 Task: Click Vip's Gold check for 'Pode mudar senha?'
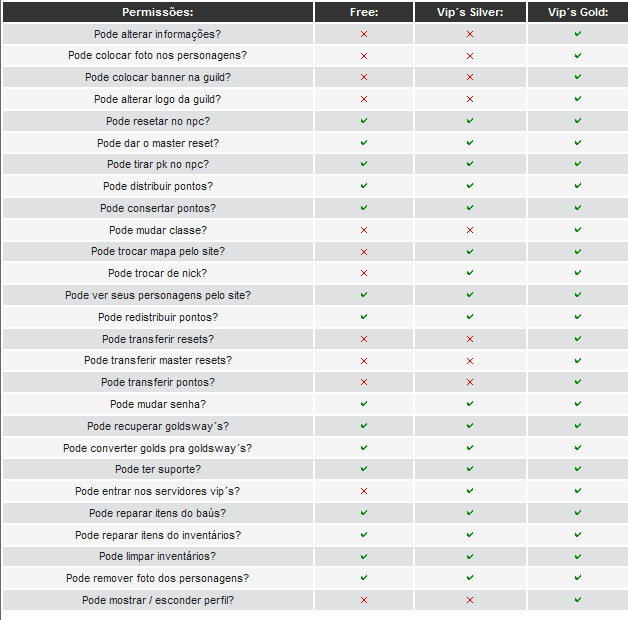click(x=578, y=404)
